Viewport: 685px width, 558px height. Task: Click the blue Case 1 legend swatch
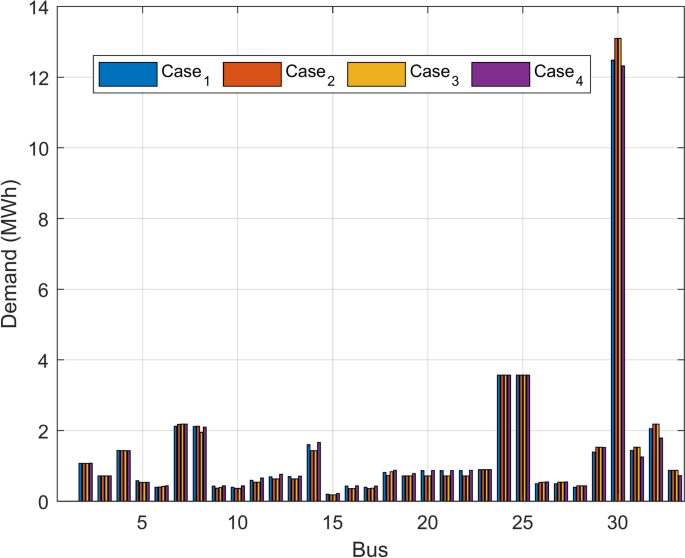pos(129,74)
